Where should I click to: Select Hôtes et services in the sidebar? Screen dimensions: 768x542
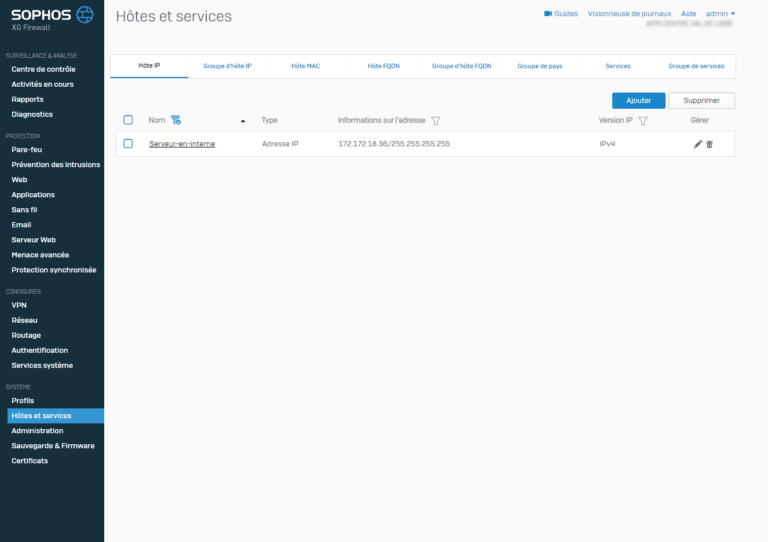point(55,416)
